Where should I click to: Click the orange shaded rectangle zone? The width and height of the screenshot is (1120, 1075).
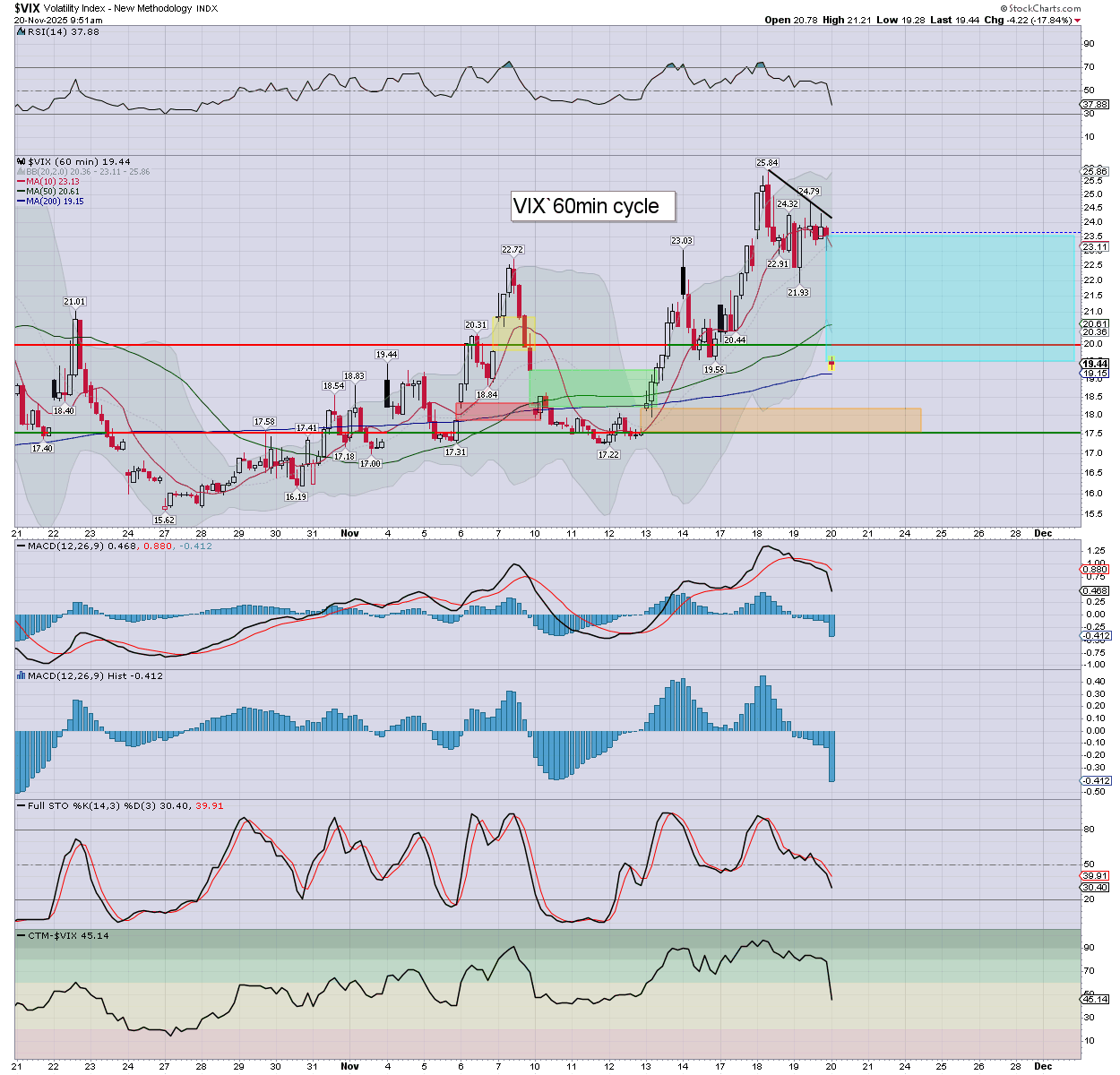(x=780, y=420)
